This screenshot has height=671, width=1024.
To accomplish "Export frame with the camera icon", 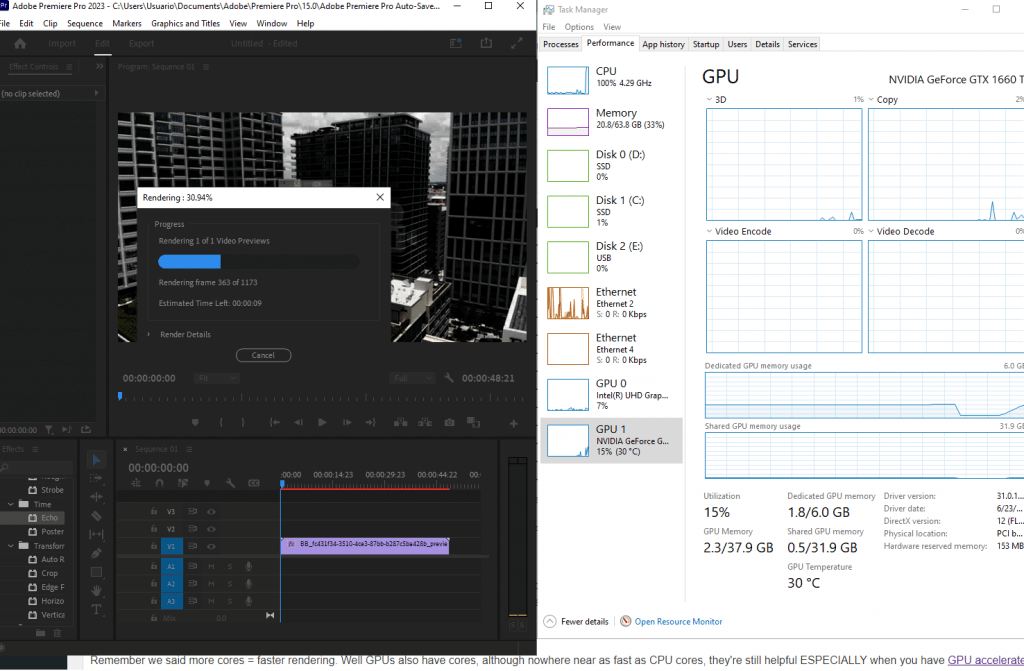I will click(x=449, y=423).
